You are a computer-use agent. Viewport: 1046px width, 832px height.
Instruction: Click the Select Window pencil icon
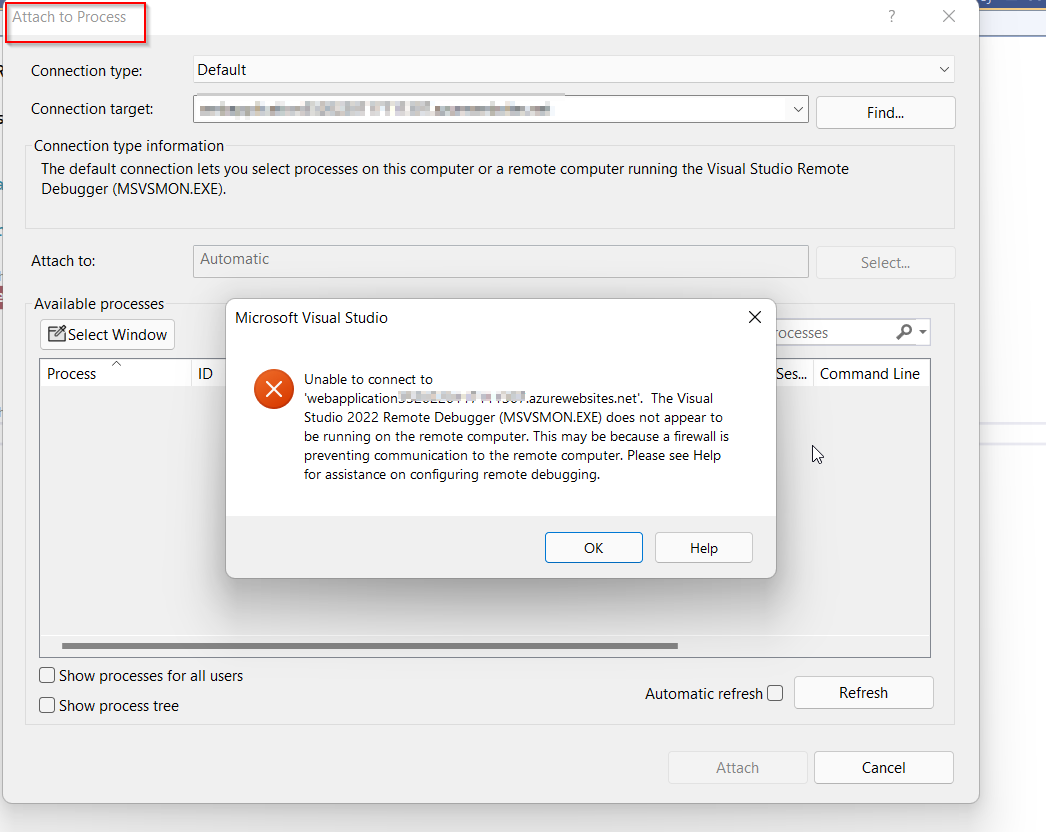57,333
